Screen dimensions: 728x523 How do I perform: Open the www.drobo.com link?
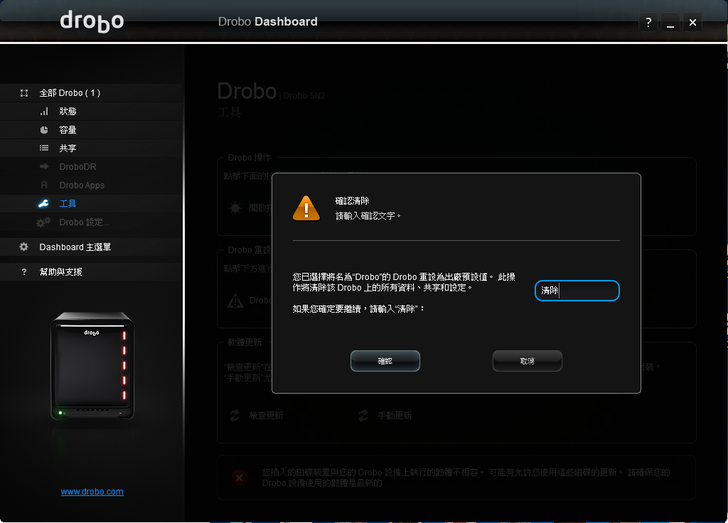(92, 491)
